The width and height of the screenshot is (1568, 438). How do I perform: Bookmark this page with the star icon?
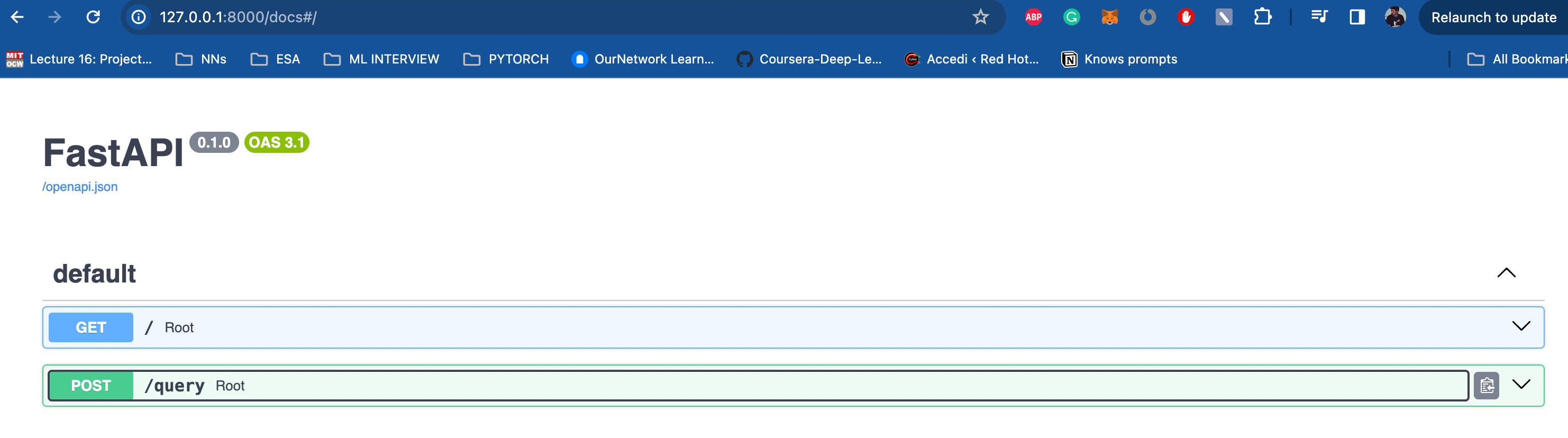(980, 17)
